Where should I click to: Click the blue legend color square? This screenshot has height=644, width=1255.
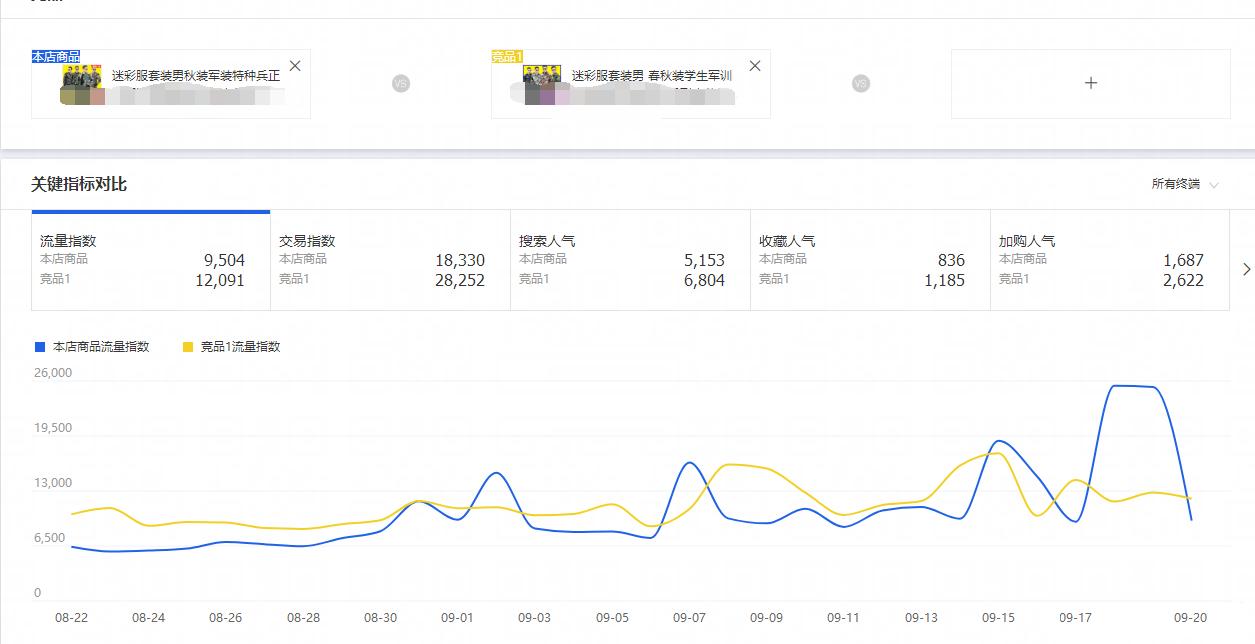(x=40, y=347)
